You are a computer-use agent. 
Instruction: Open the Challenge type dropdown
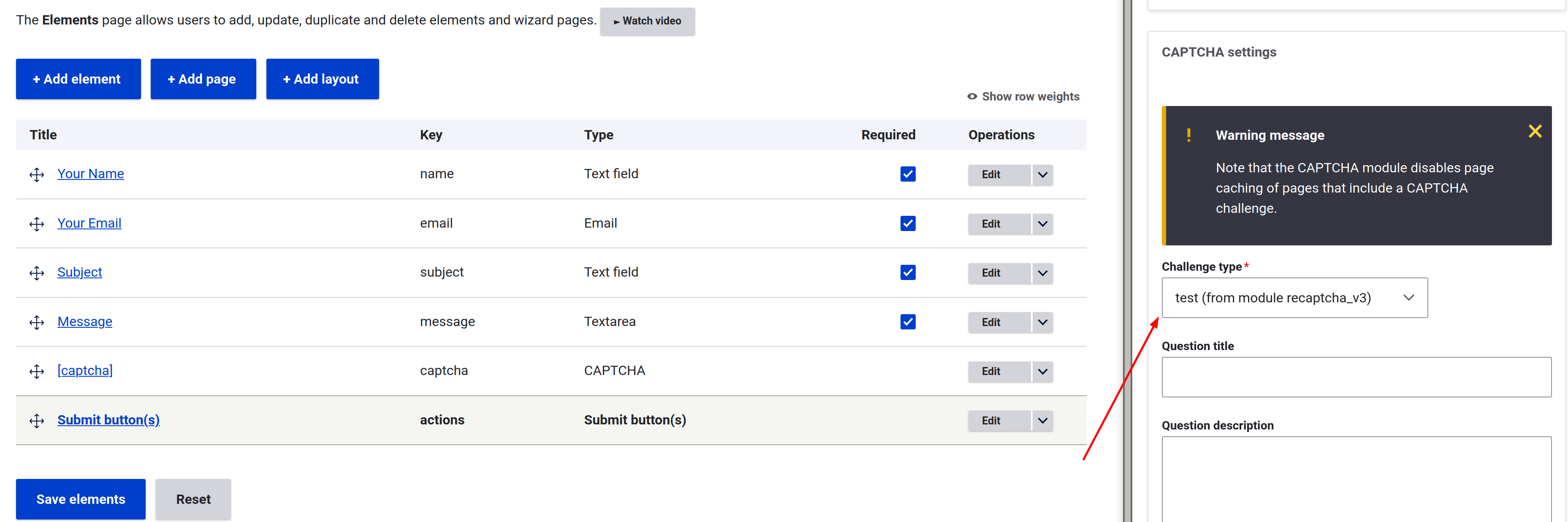pos(1294,298)
